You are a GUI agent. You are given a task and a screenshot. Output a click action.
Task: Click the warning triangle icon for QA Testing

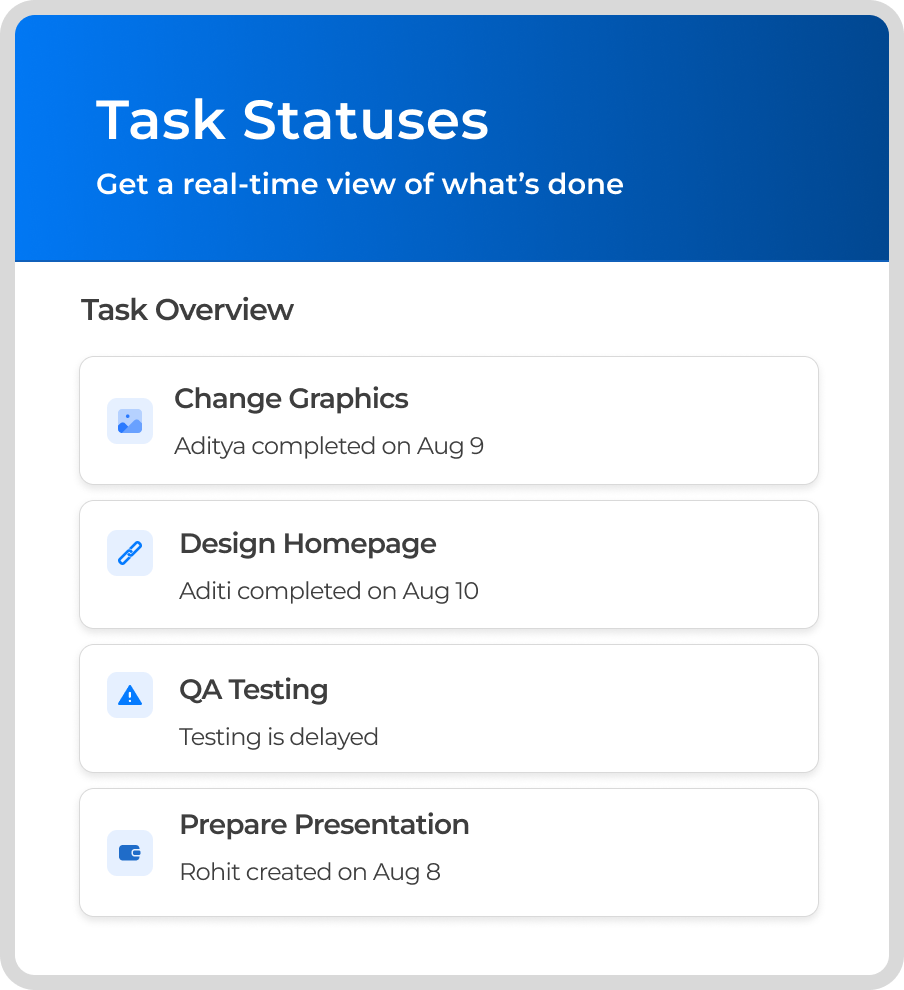pyautogui.click(x=130, y=695)
